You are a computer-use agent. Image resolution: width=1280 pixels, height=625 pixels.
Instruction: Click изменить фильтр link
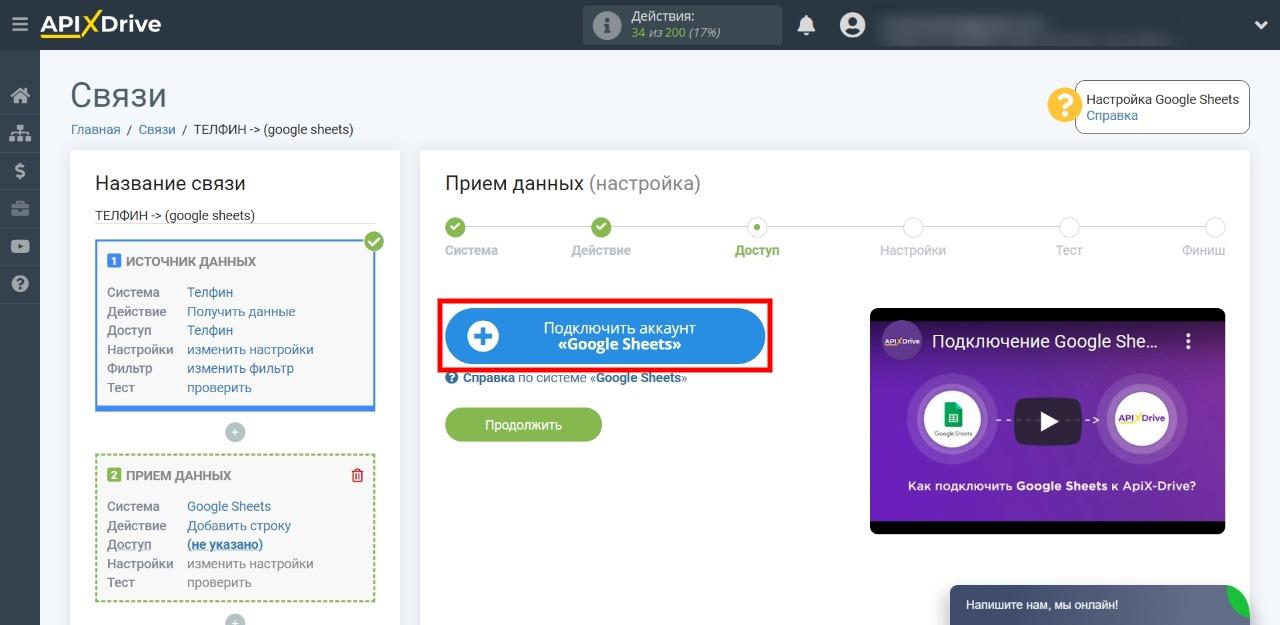(x=240, y=368)
